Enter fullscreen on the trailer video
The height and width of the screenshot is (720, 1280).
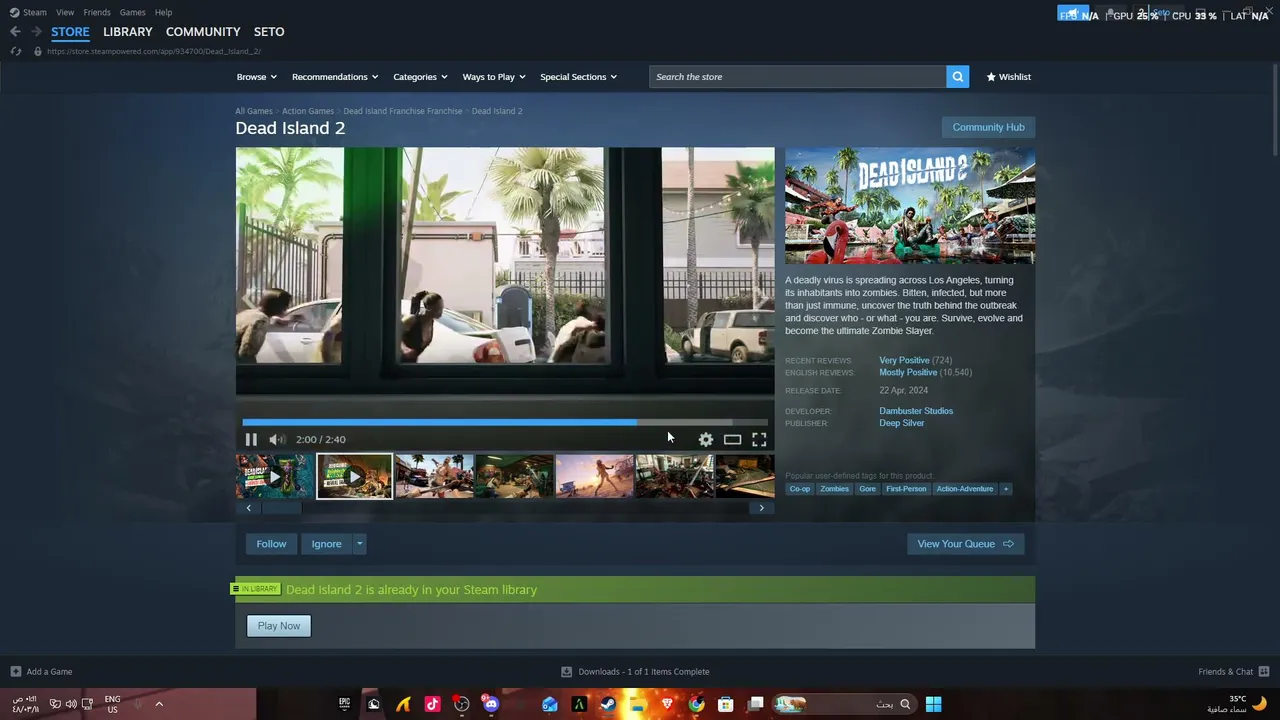[x=759, y=439]
